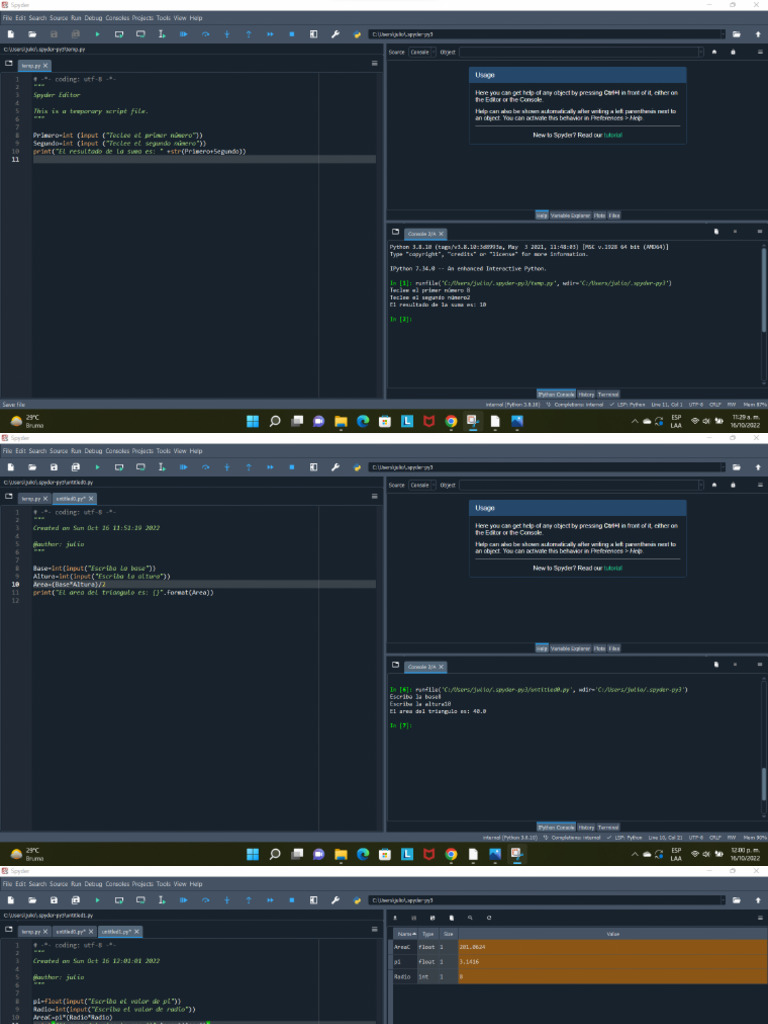Open Preferences wrench icon in top Spyder toolbar
The height and width of the screenshot is (1024, 768).
(335, 34)
